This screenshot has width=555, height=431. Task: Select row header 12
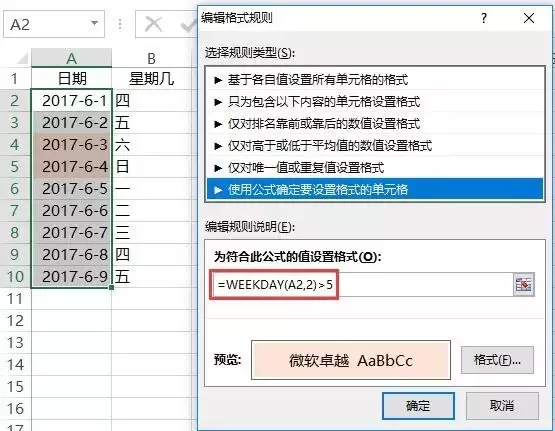click(x=15, y=321)
